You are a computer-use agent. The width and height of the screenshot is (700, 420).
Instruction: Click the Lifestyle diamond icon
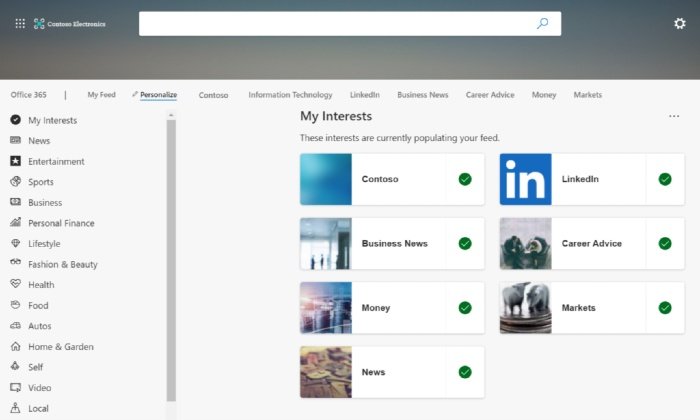[x=16, y=243]
